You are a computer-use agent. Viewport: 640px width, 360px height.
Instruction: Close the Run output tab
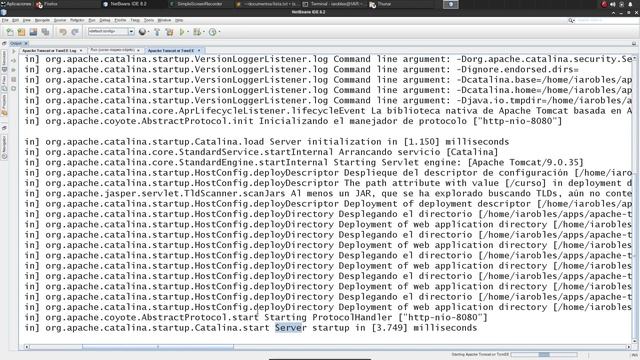click(x=139, y=50)
